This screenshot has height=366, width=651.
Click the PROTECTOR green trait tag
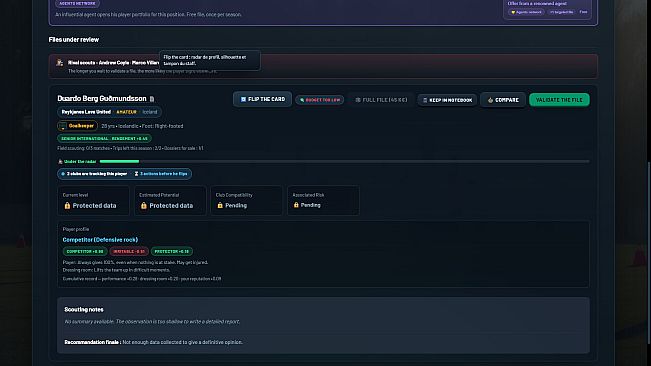pyautogui.click(x=171, y=251)
